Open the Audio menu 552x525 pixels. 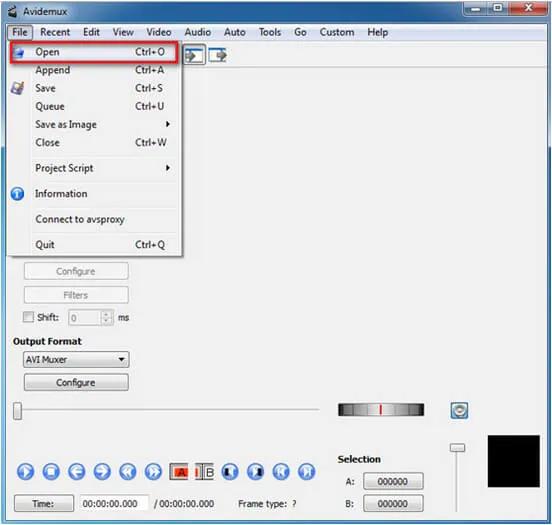click(198, 32)
